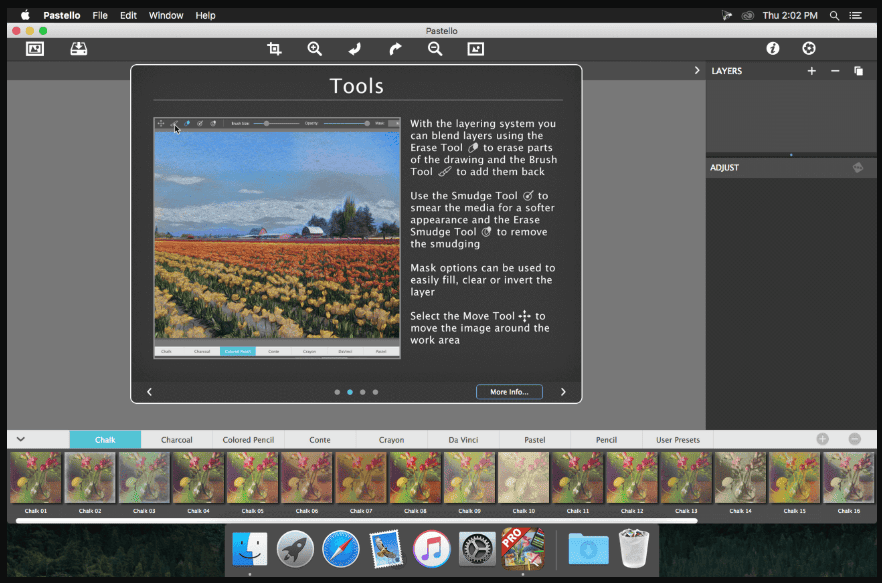
Task: Switch to the Colored Pencil tab
Action: tap(248, 440)
